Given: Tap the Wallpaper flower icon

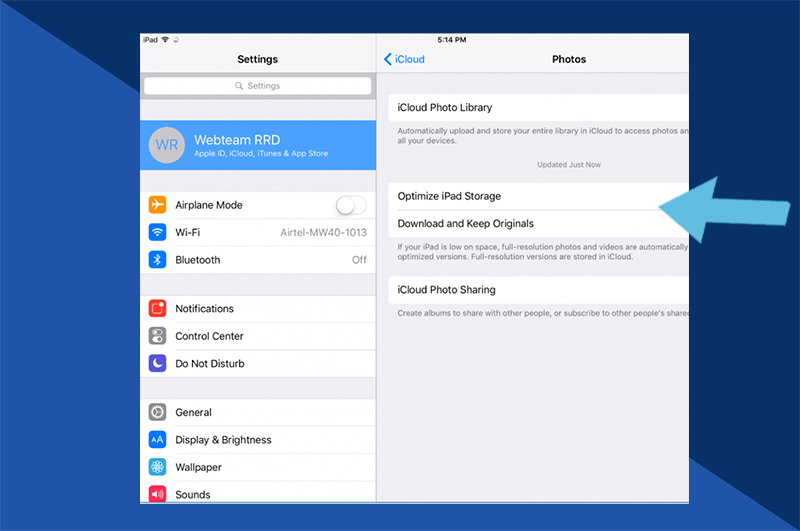Looking at the screenshot, I should tap(157, 467).
